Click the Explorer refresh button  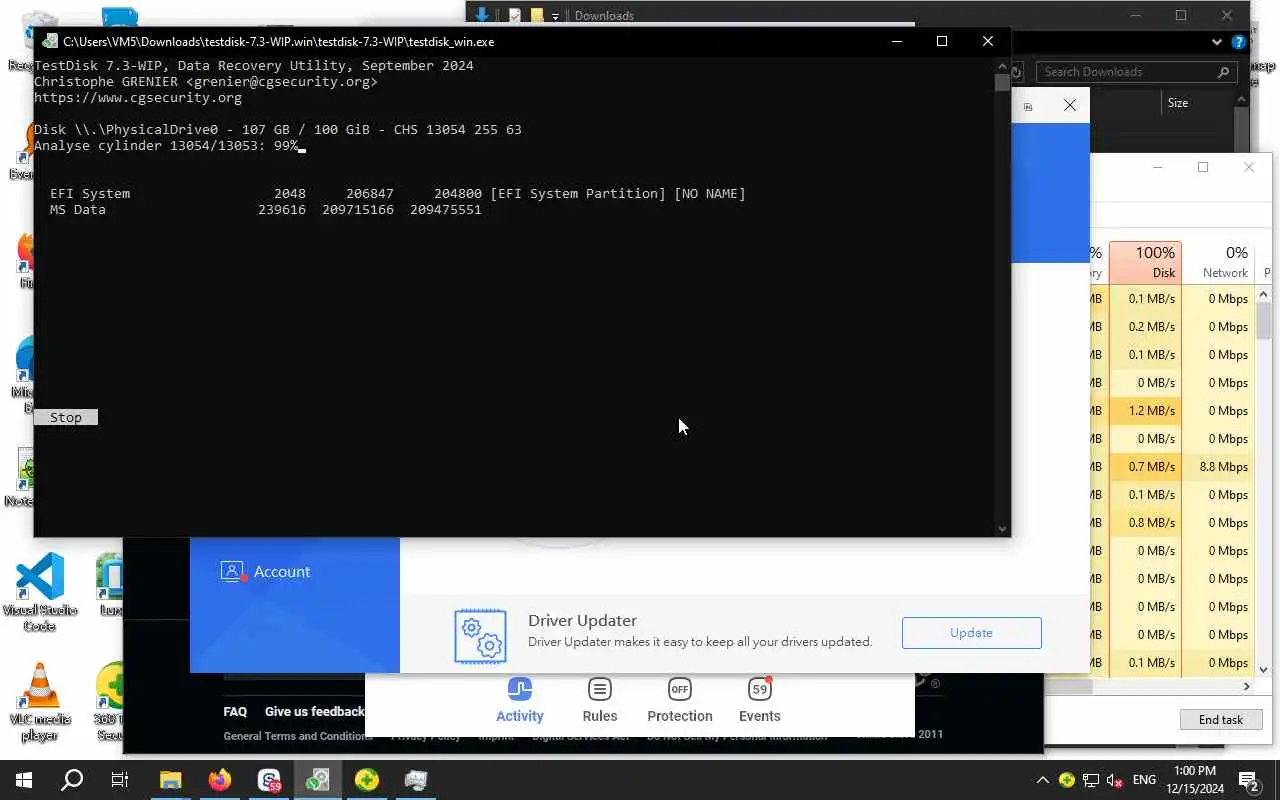(1018, 72)
